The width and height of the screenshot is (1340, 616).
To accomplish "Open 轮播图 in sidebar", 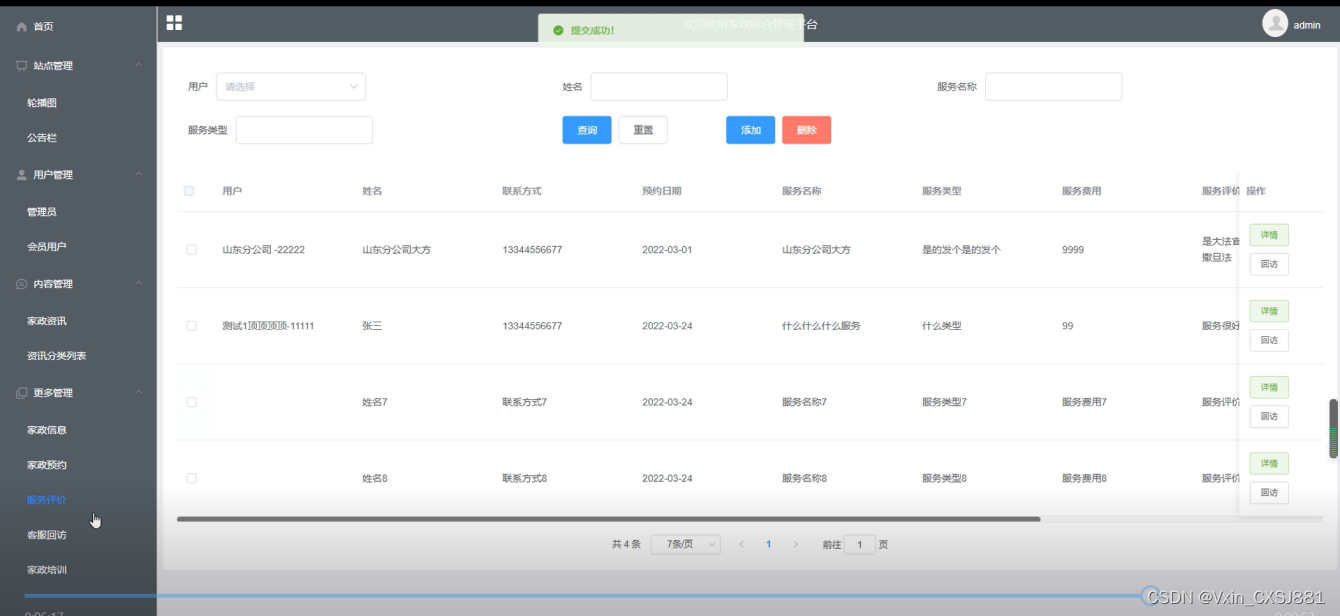I will pyautogui.click(x=42, y=103).
